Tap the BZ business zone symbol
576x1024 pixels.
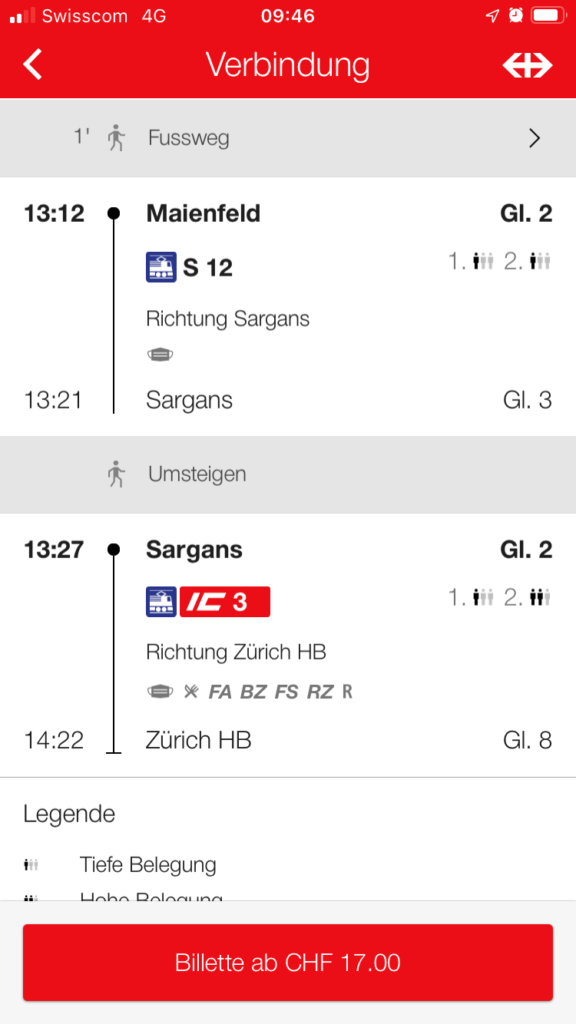pos(253,692)
